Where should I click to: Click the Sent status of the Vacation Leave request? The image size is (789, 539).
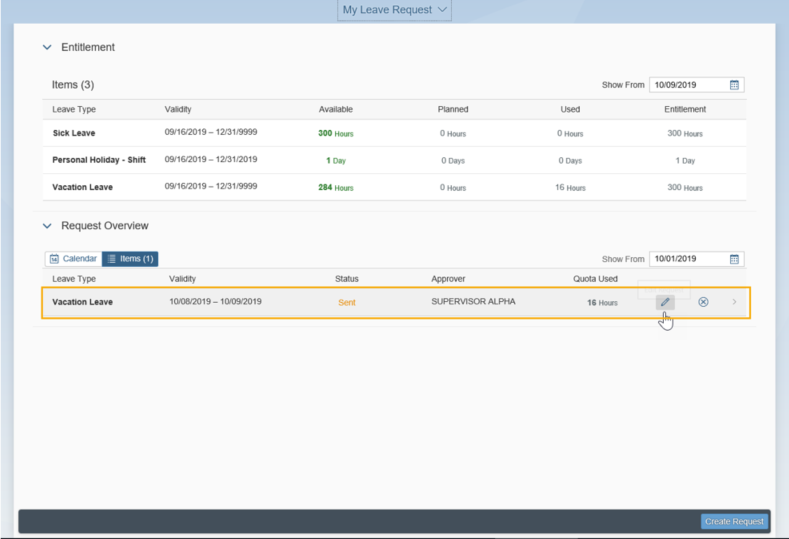point(346,302)
